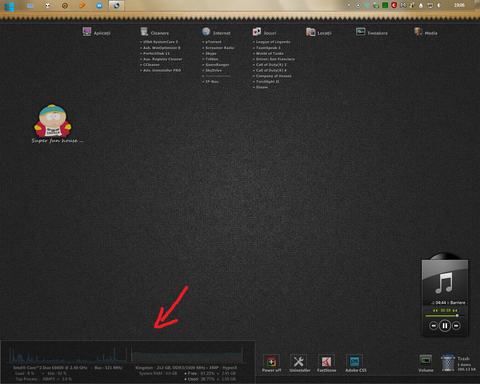Screen dimensions: 480x384
Task: Open the Locații category icon
Action: (x=311, y=32)
